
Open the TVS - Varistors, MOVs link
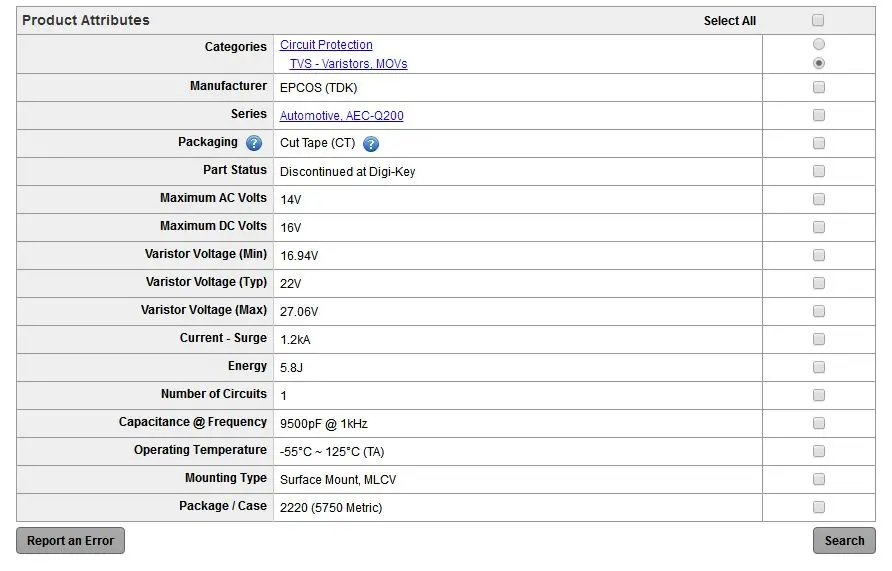[x=348, y=64]
